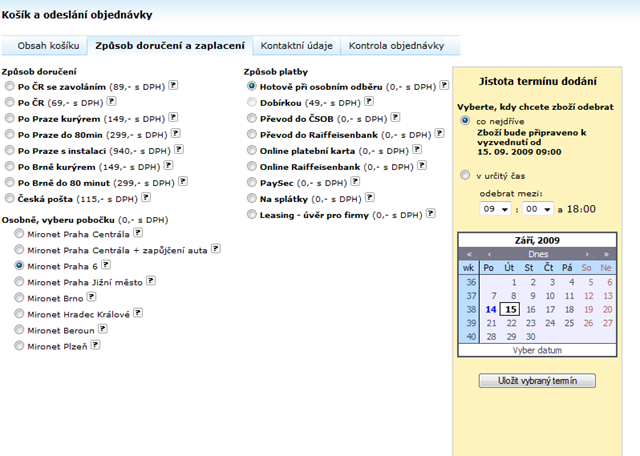Select date 22 in calendar
This screenshot has width=640, height=456.
point(511,323)
